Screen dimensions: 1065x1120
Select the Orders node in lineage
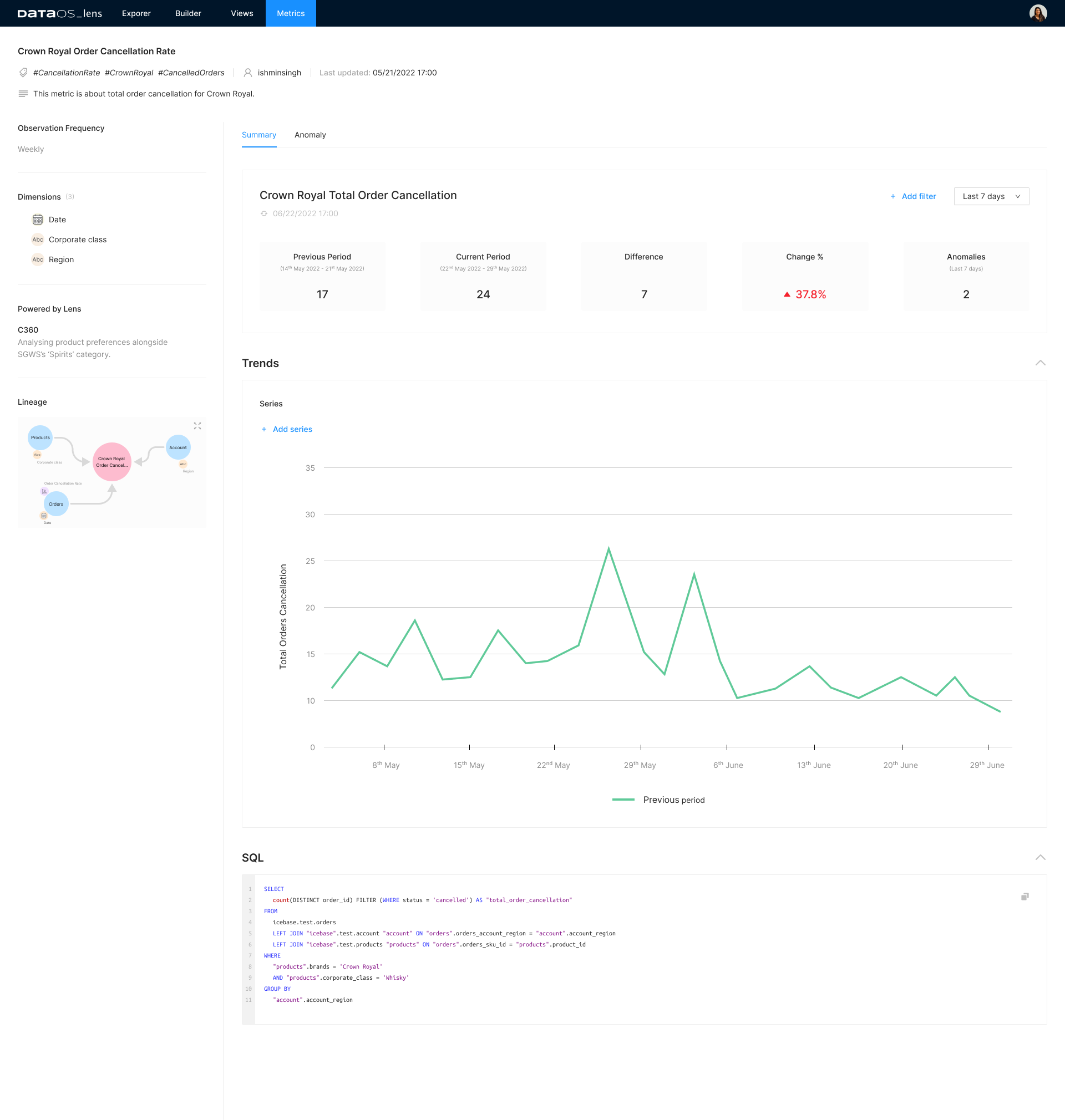click(x=56, y=504)
